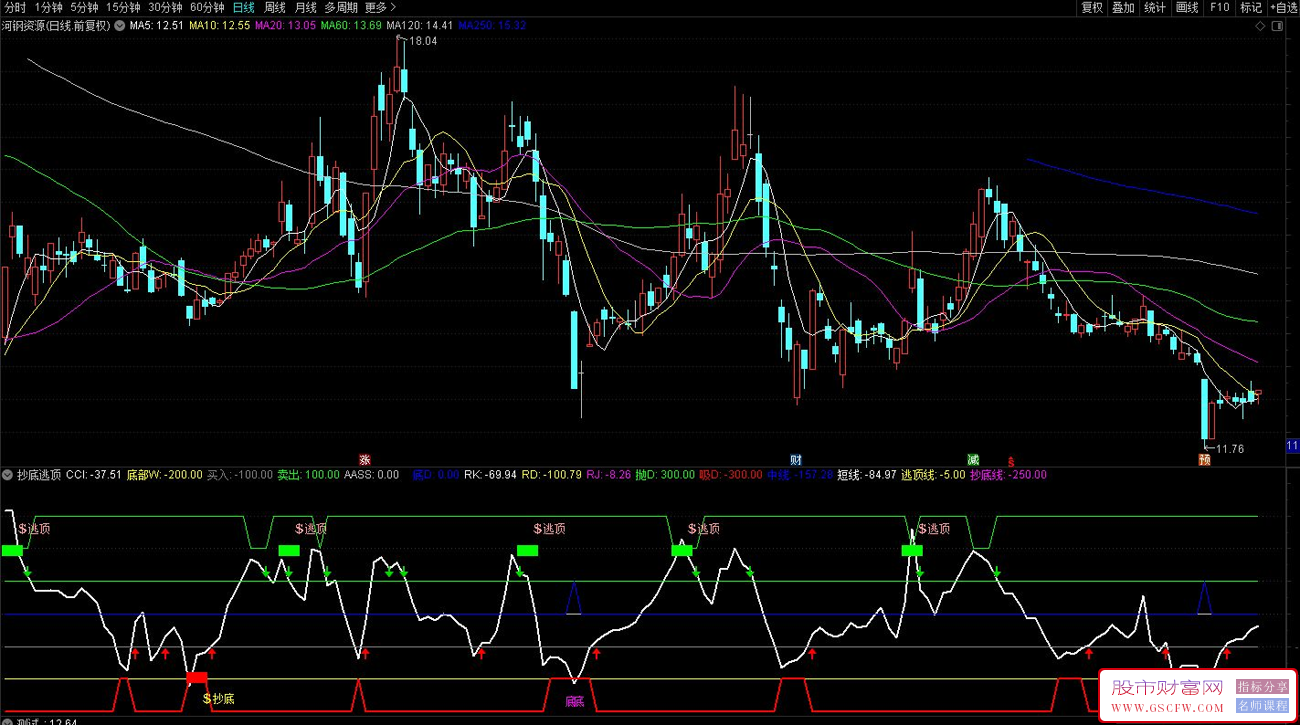The width and height of the screenshot is (1300, 725).
Task: Click the 18.04 high price label
Action: click(x=422, y=41)
